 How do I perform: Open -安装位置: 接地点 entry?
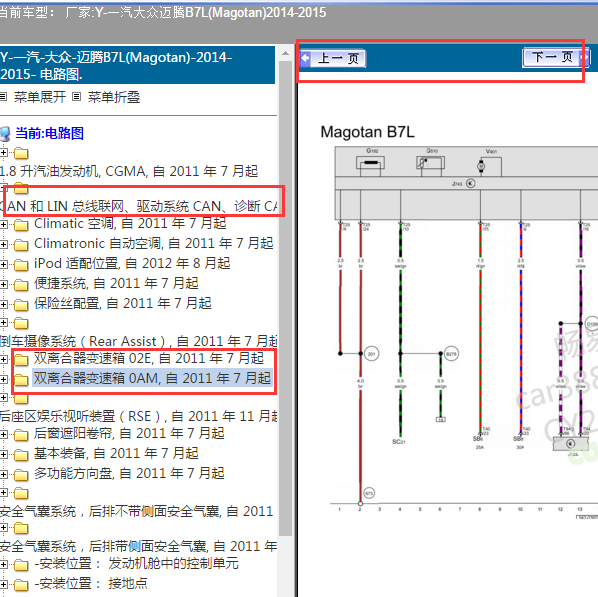91,583
